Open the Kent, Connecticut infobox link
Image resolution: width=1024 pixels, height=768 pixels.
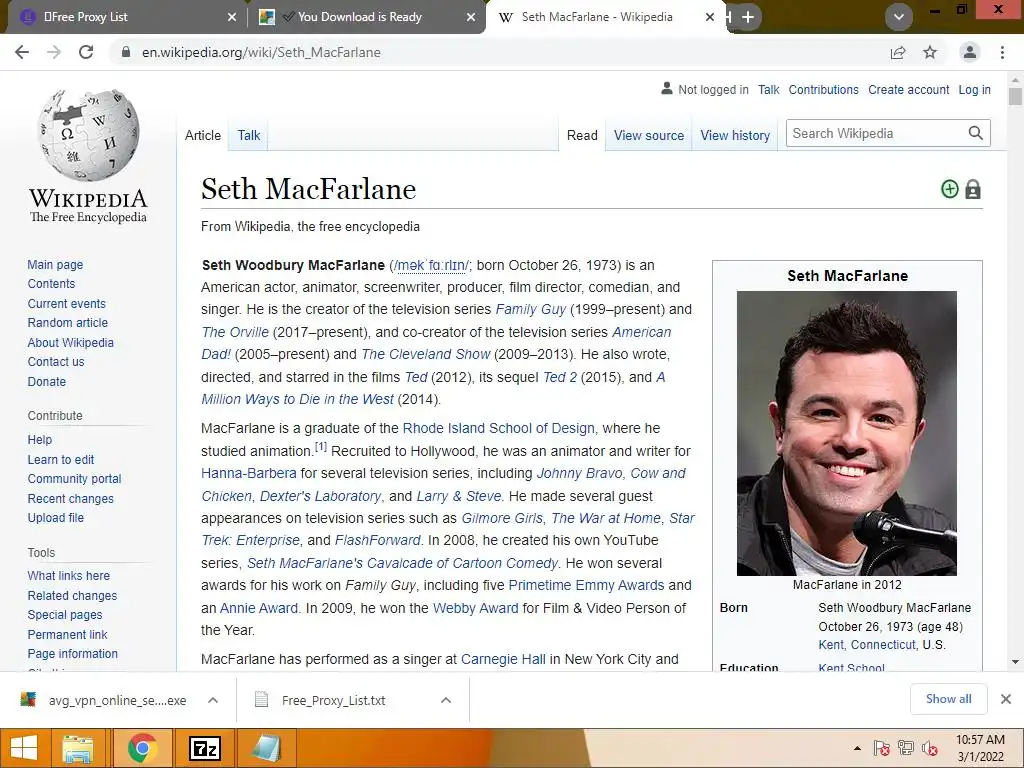(x=868, y=645)
